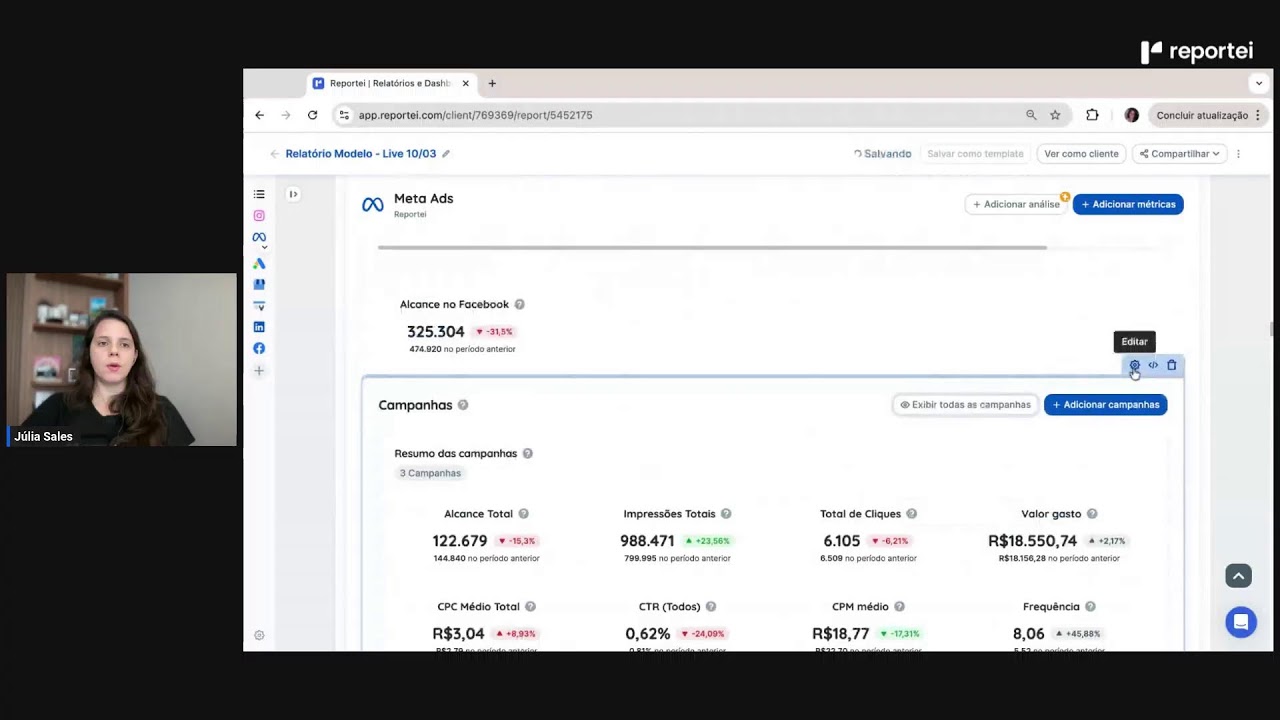1280x720 pixels.
Task: Open the browser tab search dropdown
Action: [x=1259, y=84]
